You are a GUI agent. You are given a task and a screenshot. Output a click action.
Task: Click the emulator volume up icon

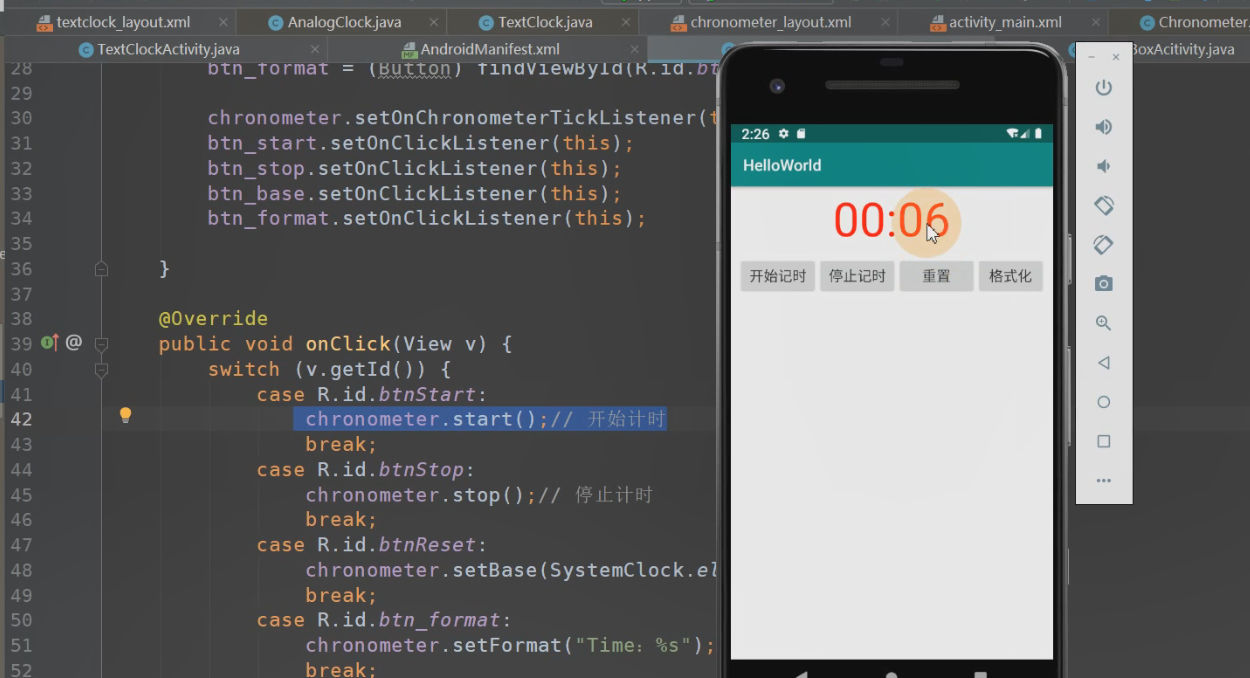pyautogui.click(x=1103, y=127)
